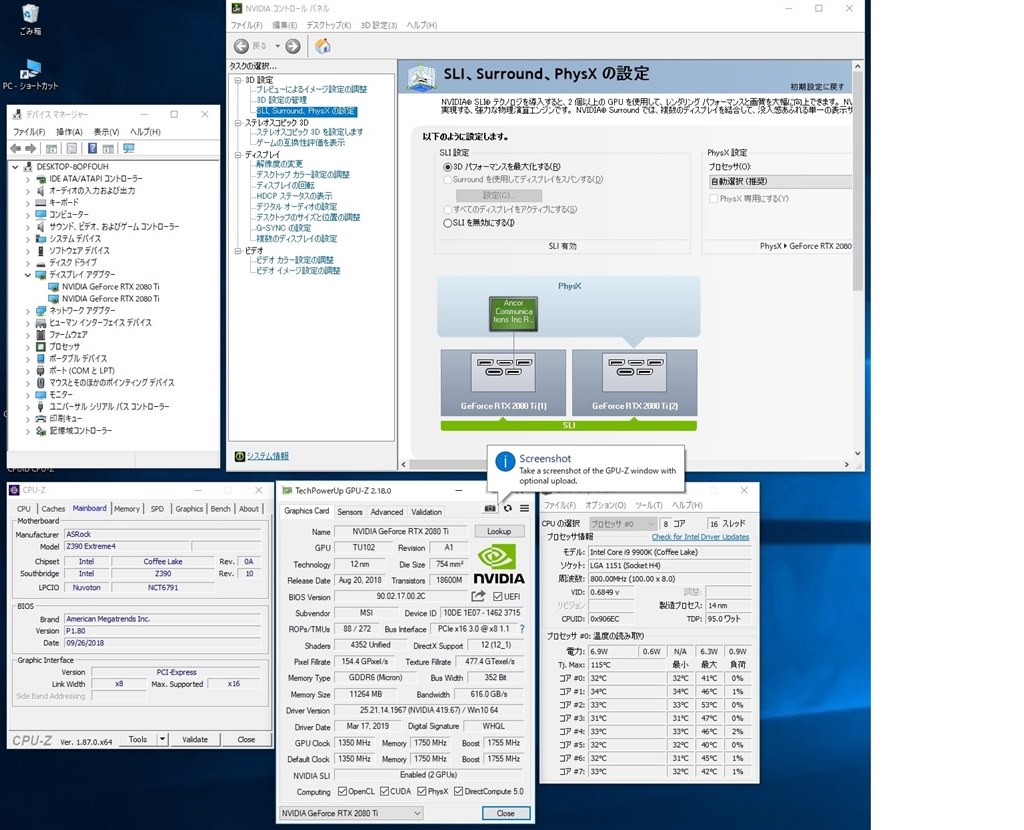Toggle the OpenCL checkbox in GPU-Z
1024x830 pixels.
point(342,791)
